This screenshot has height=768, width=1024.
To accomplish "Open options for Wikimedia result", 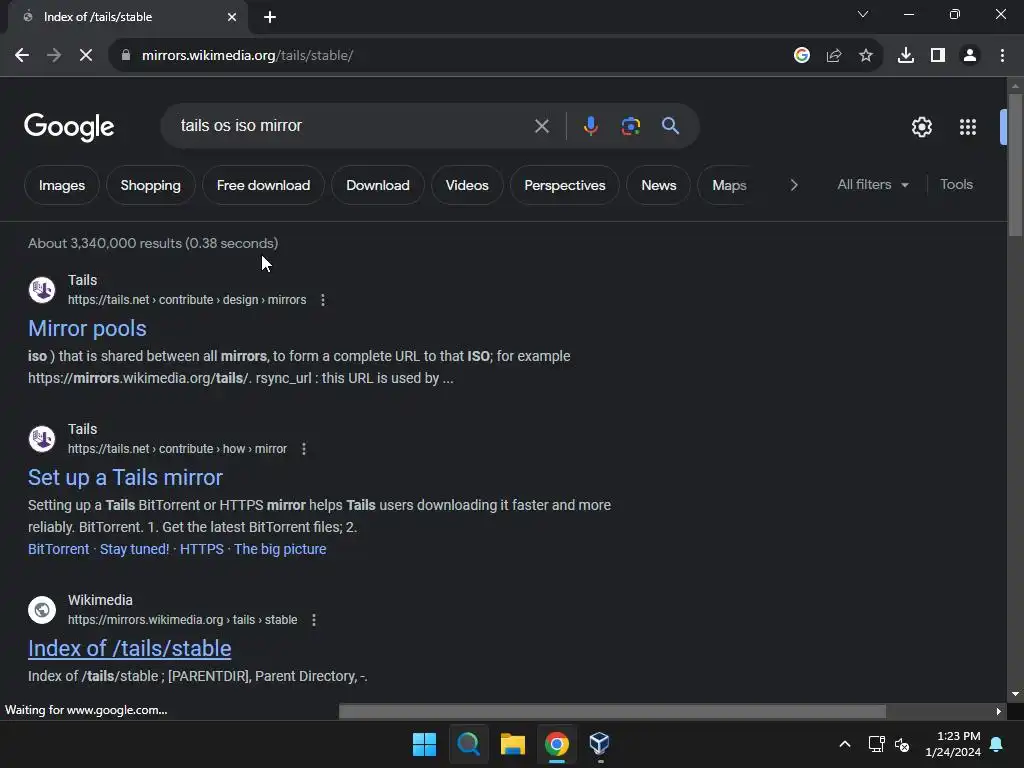I will (314, 620).
